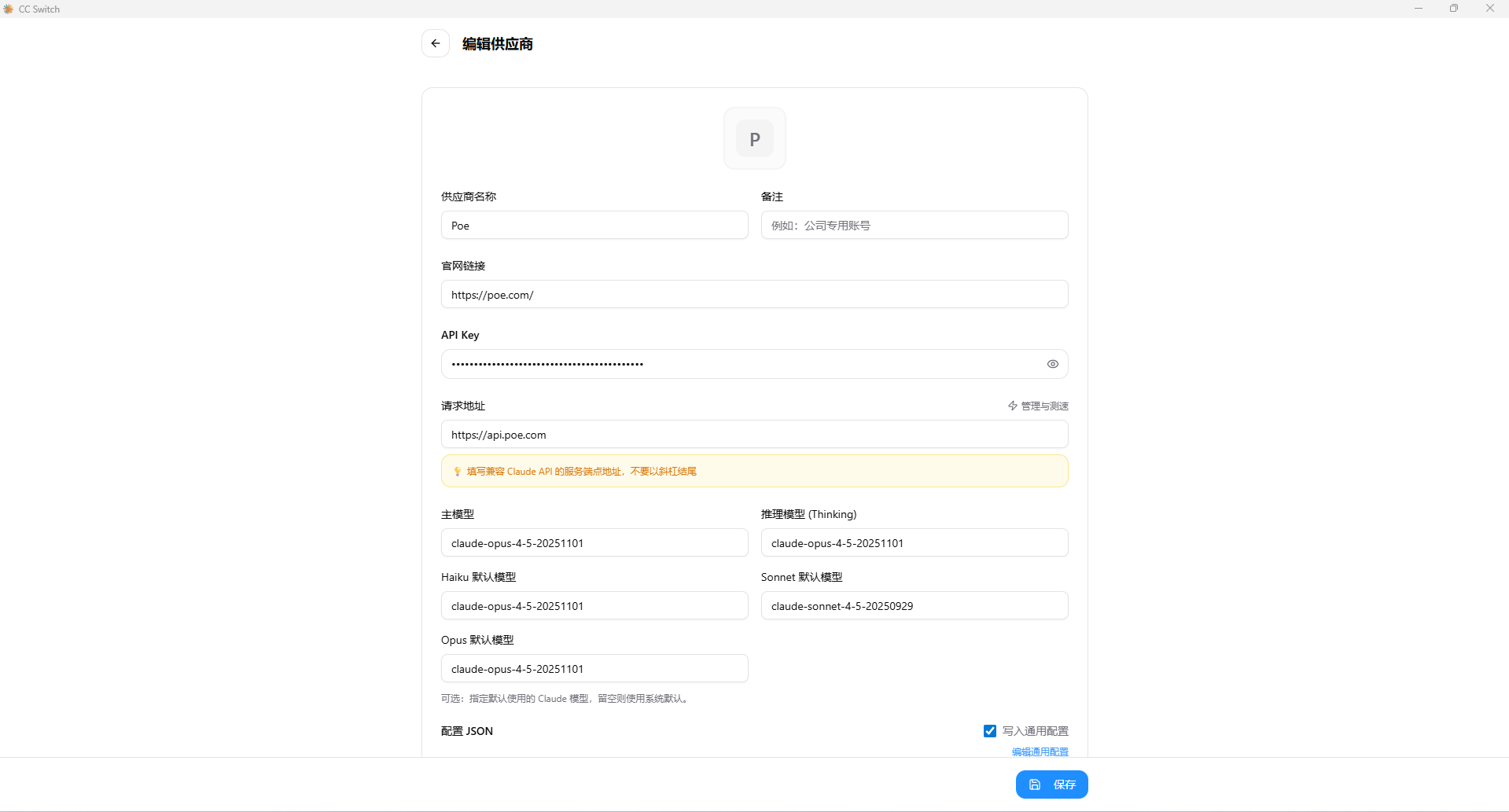This screenshot has height=812, width=1509.
Task: Click the lightning icon beside 管理与测速
Action: [1011, 406]
